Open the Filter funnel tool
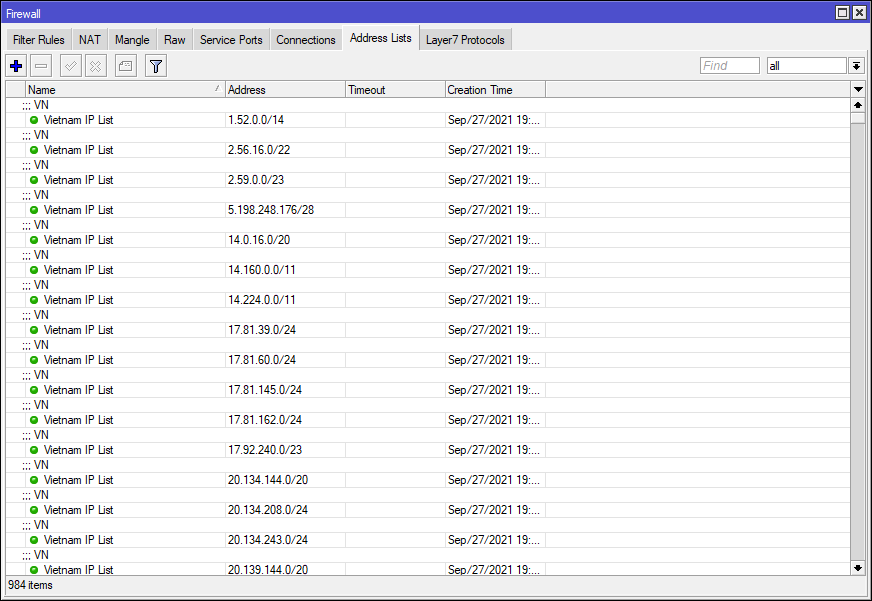 tap(156, 66)
